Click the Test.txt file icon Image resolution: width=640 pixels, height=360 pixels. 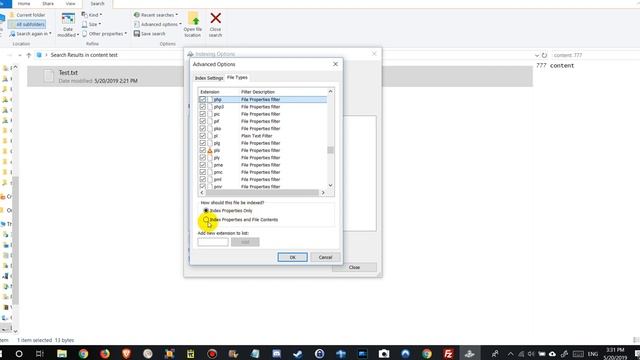tap(49, 76)
